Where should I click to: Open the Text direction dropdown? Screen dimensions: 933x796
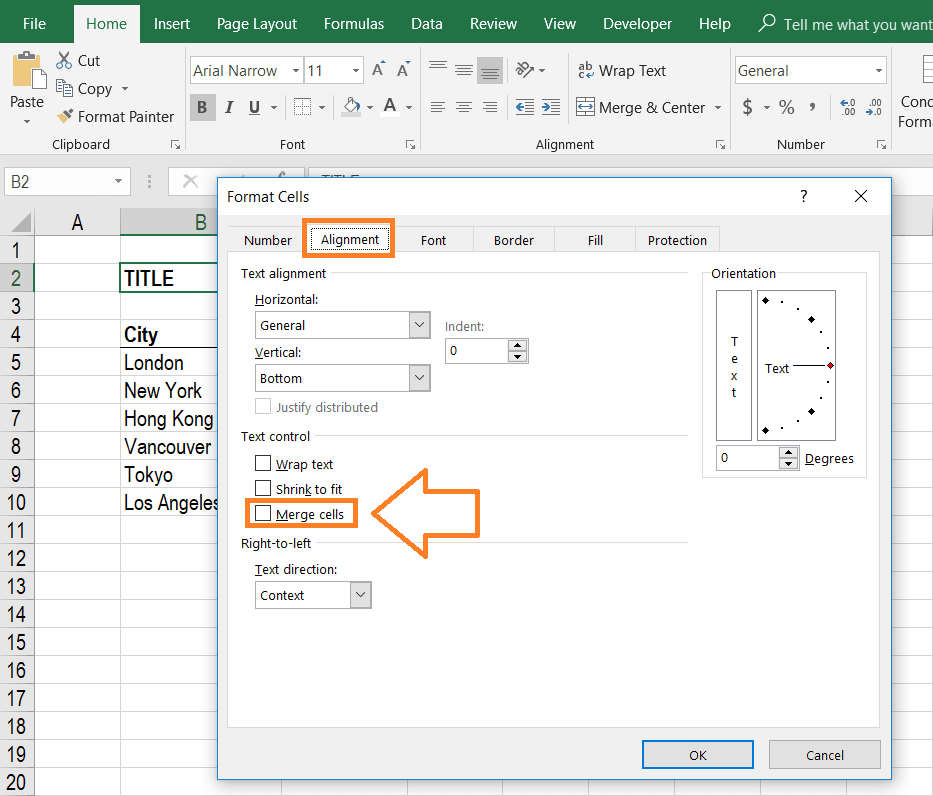[x=361, y=595]
